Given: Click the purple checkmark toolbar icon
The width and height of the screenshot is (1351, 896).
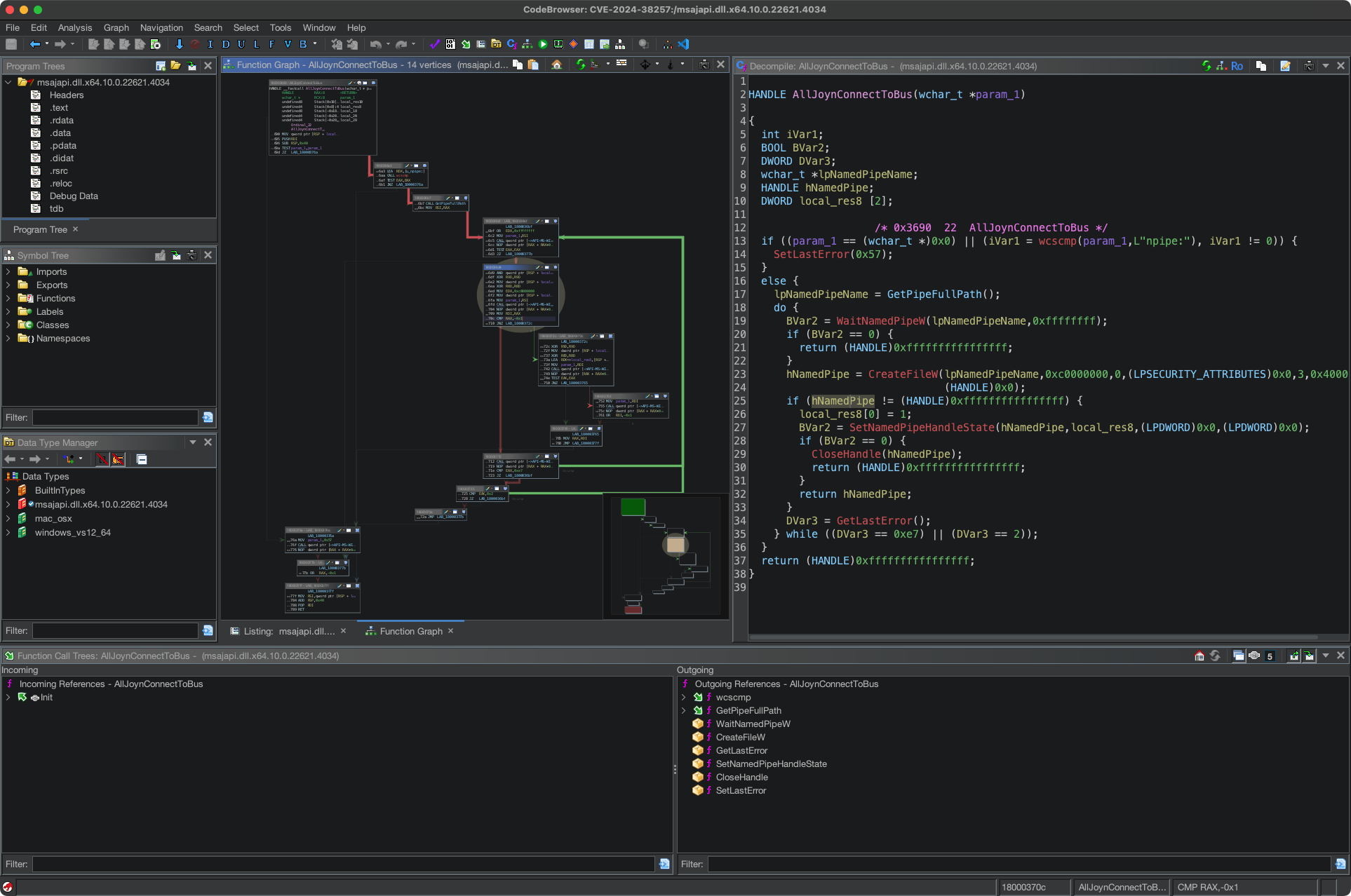Looking at the screenshot, I should (435, 44).
